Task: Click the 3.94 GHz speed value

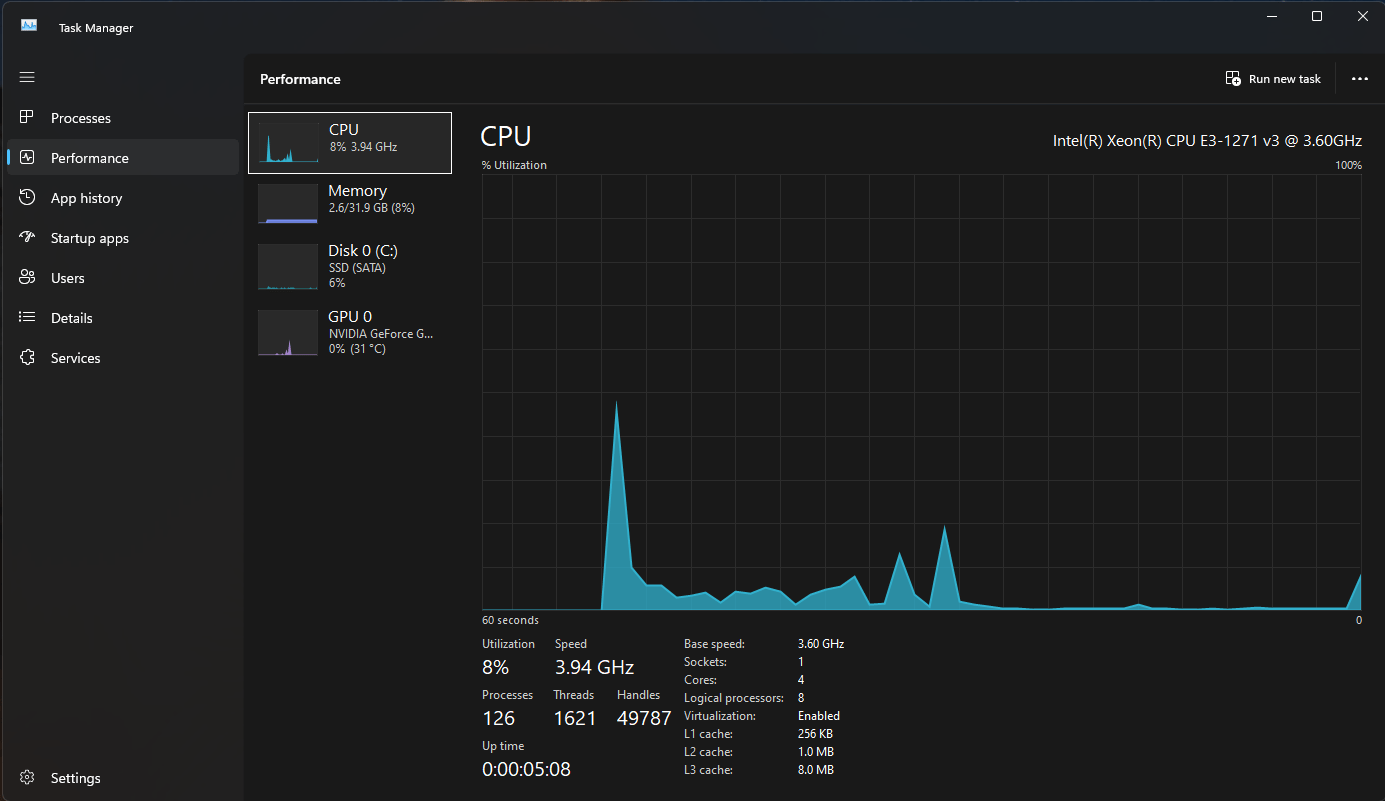Action: pyautogui.click(x=594, y=667)
